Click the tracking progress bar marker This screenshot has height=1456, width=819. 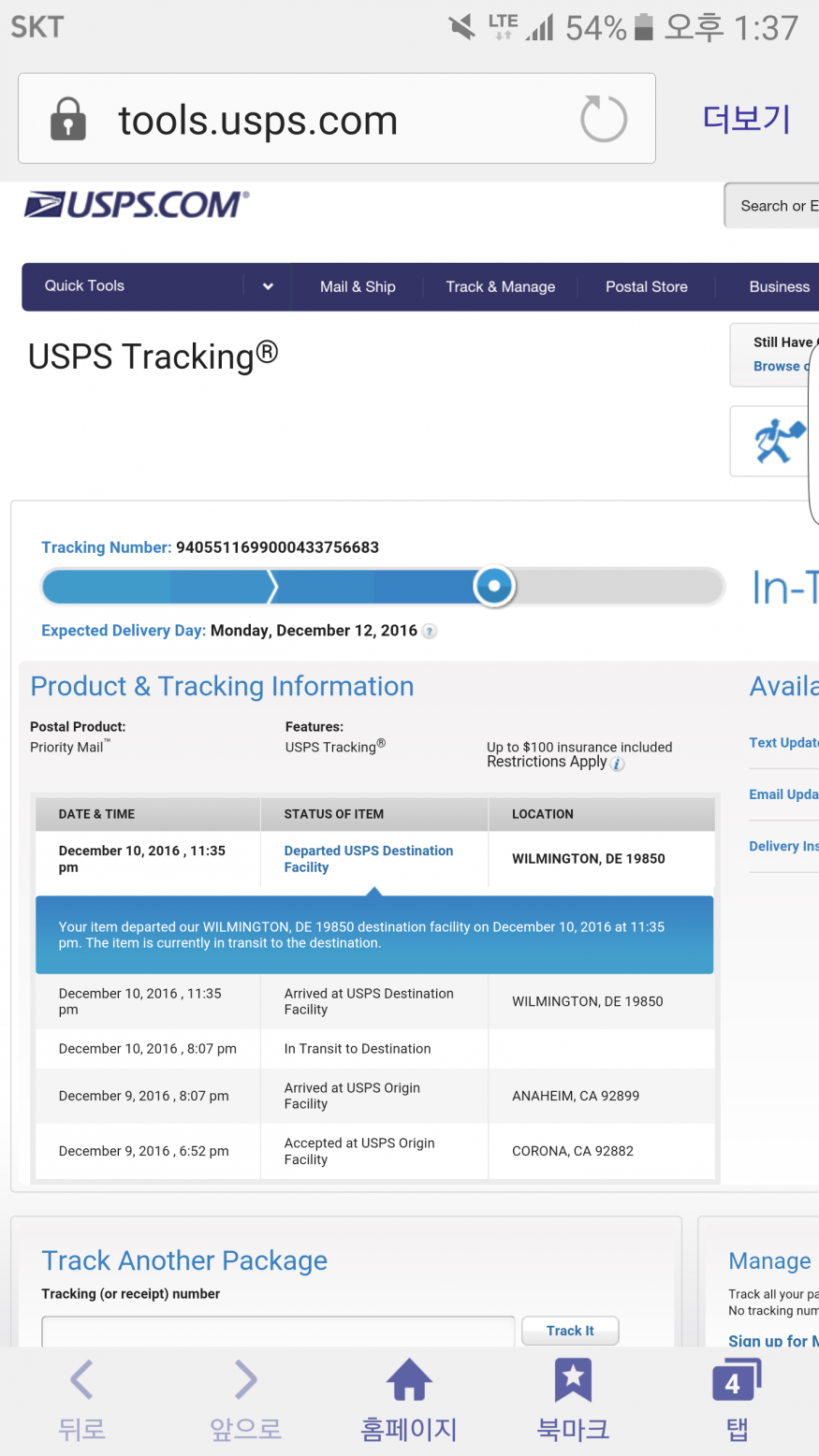[493, 587]
